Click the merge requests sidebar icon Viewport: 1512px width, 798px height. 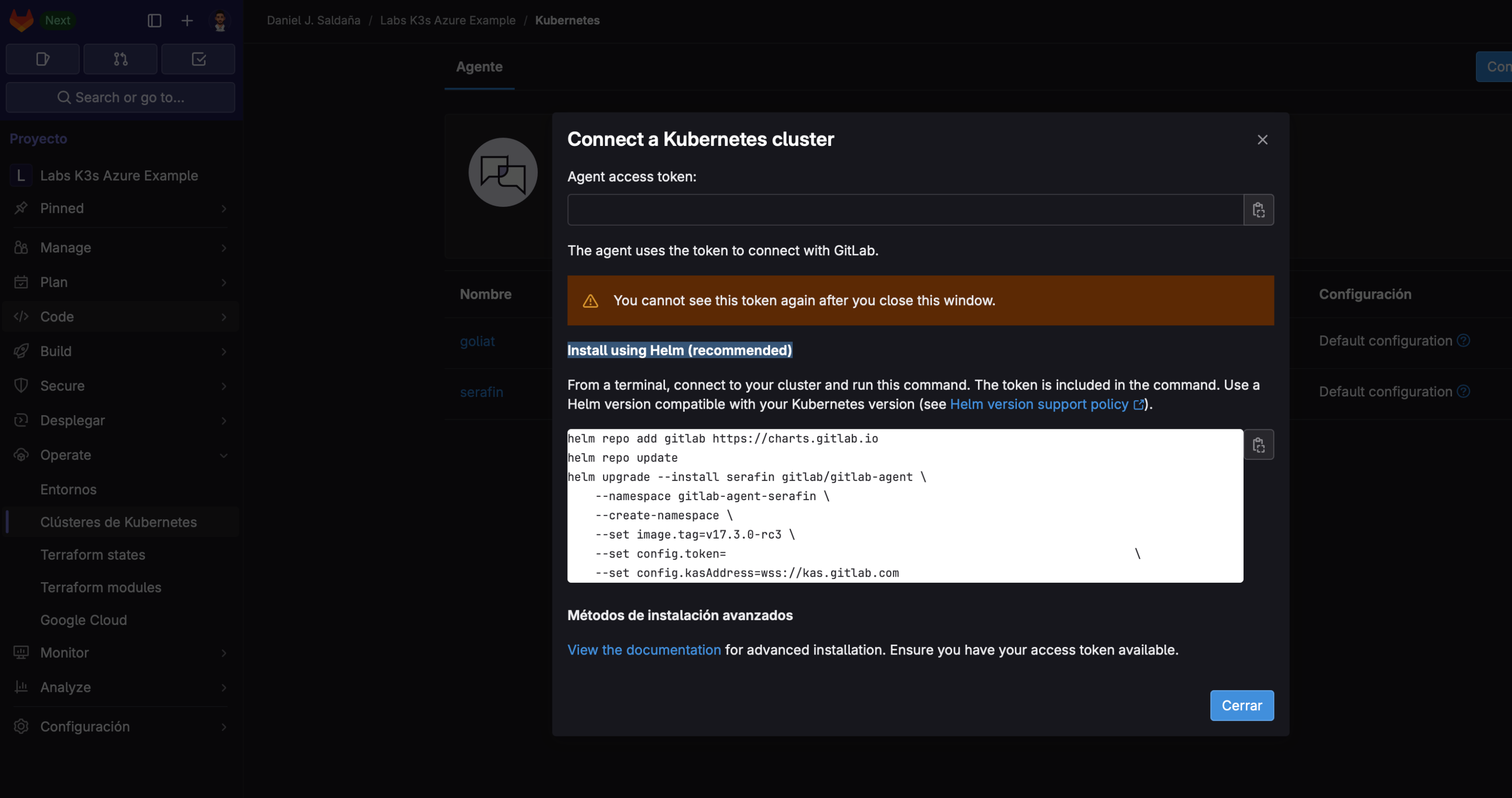coord(120,58)
